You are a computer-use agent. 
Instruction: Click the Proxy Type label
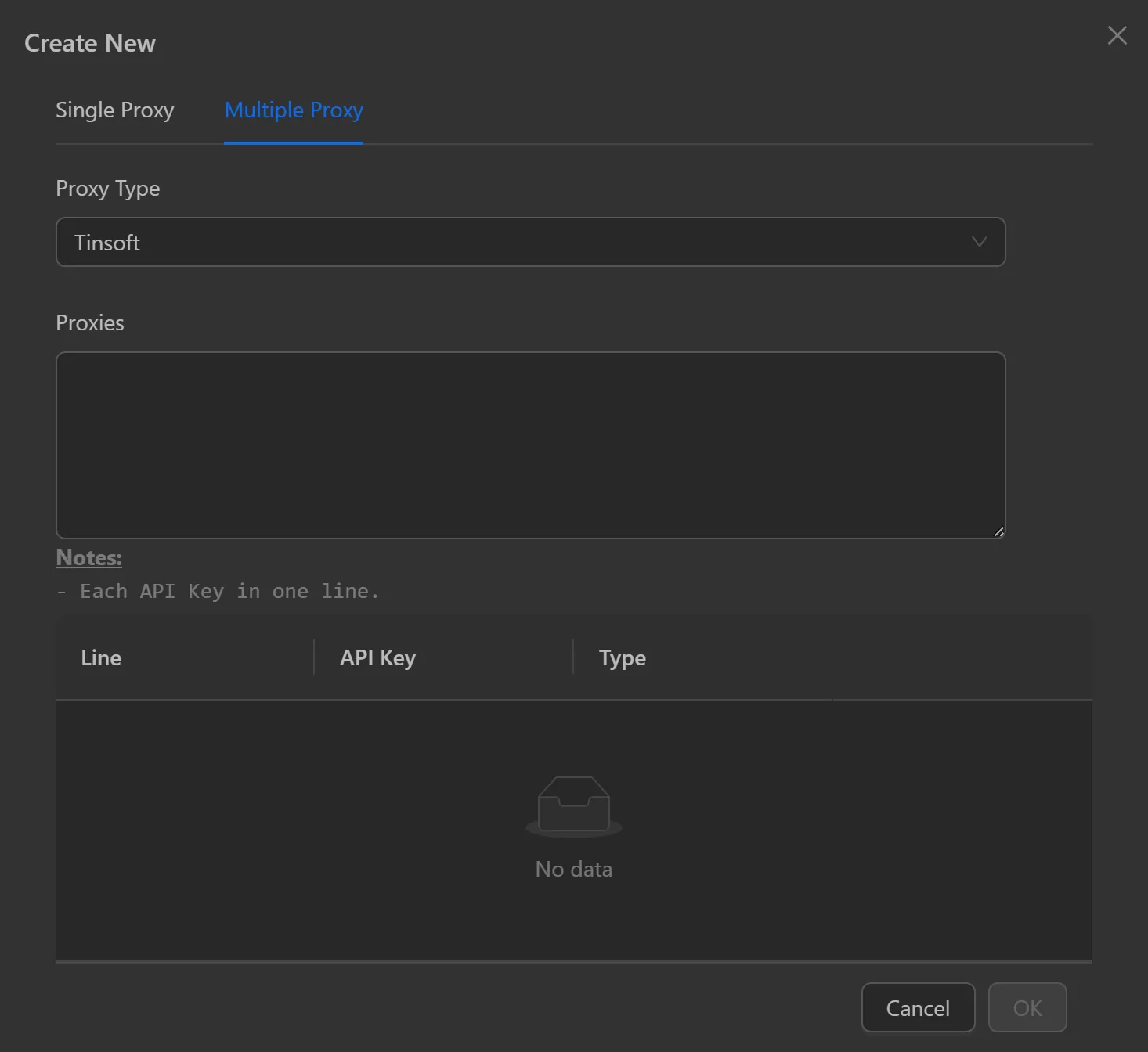coord(107,188)
